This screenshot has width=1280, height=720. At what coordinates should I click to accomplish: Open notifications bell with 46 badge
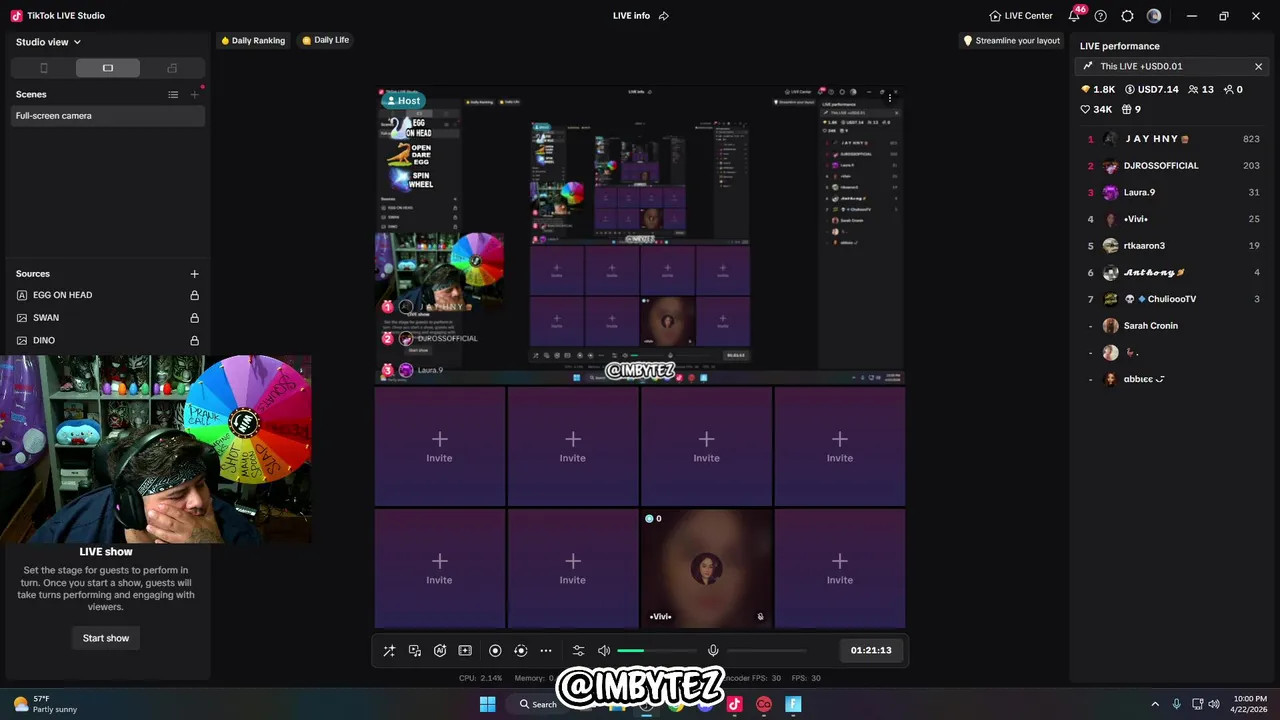pyautogui.click(x=1075, y=15)
